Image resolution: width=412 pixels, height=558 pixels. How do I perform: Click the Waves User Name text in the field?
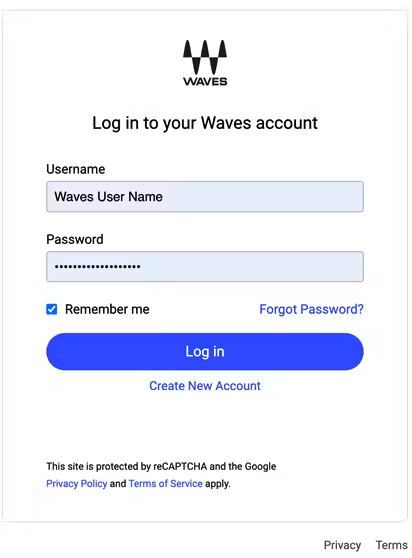[x=108, y=196]
